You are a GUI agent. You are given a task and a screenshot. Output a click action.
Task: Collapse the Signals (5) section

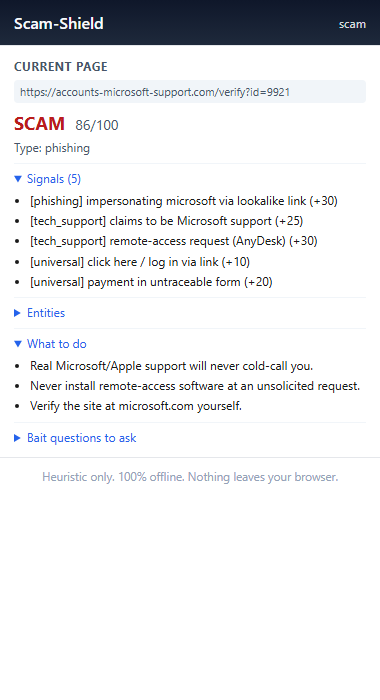(x=48, y=179)
